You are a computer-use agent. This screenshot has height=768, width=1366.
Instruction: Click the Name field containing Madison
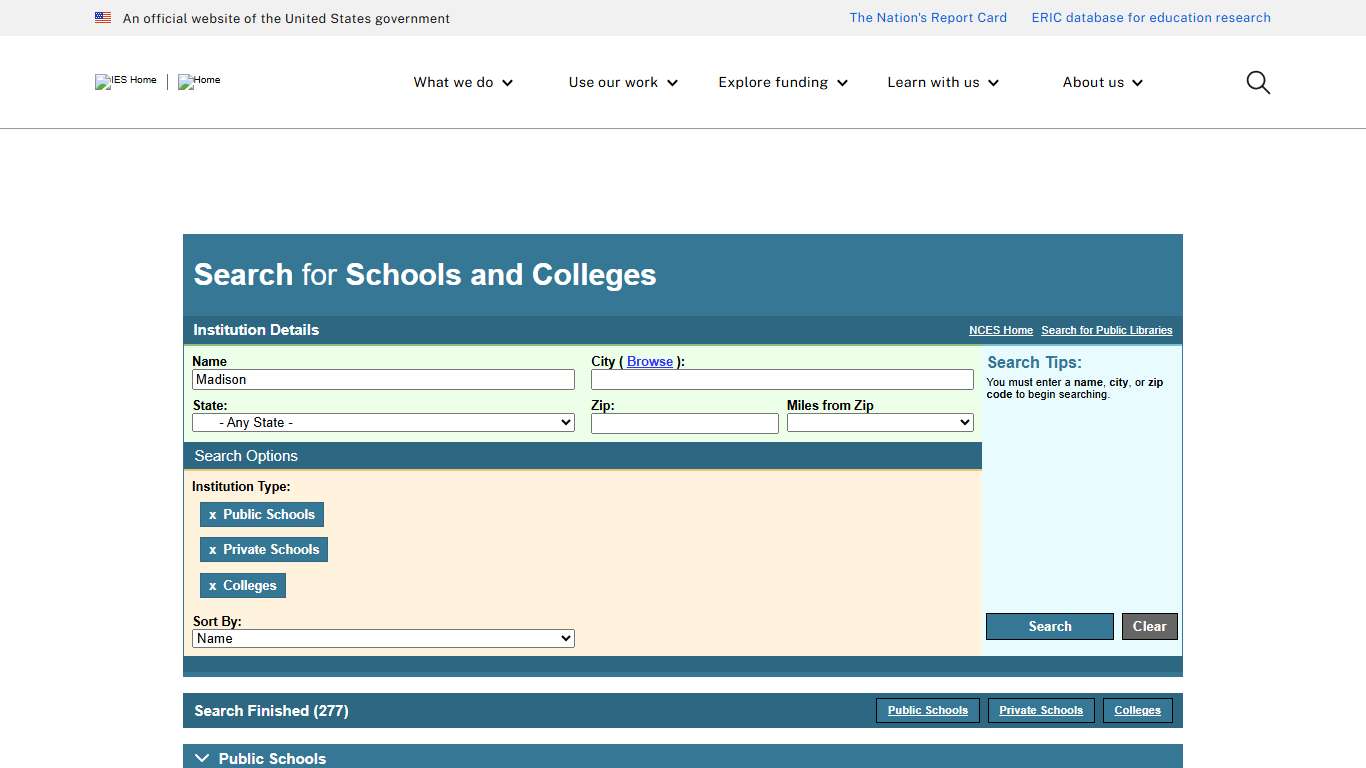coord(383,379)
